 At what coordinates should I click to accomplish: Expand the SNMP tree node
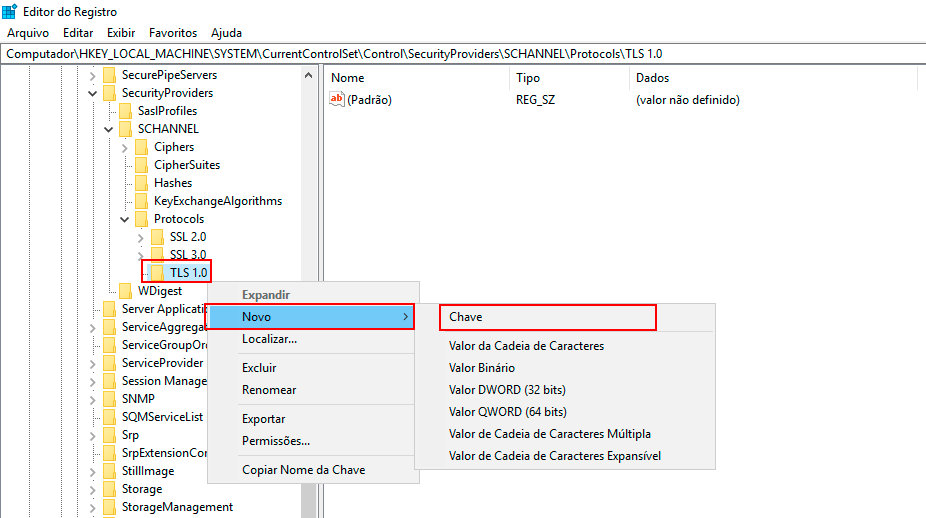coord(92,400)
